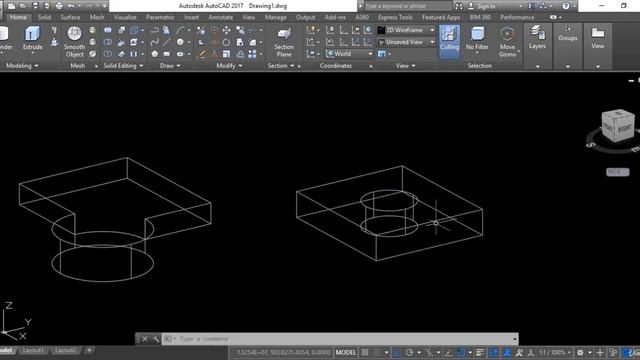640x360 pixels.
Task: Toggle object snap in status bar
Action: (461, 352)
